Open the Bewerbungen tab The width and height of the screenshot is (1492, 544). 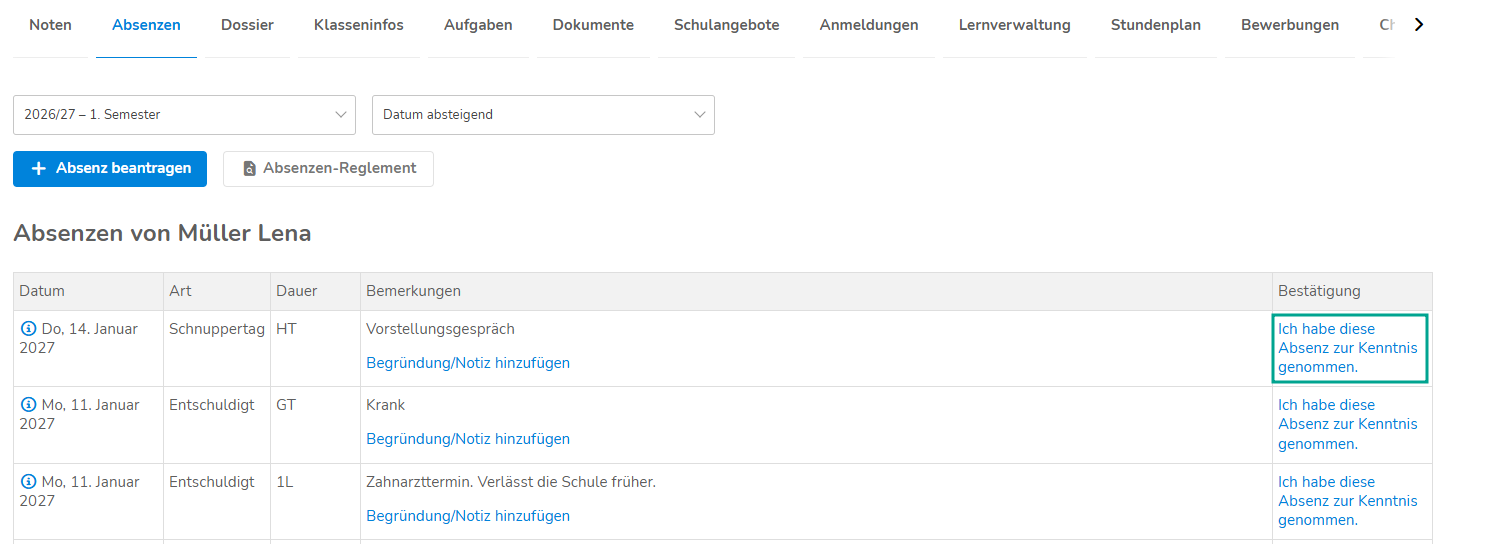[x=1290, y=25]
